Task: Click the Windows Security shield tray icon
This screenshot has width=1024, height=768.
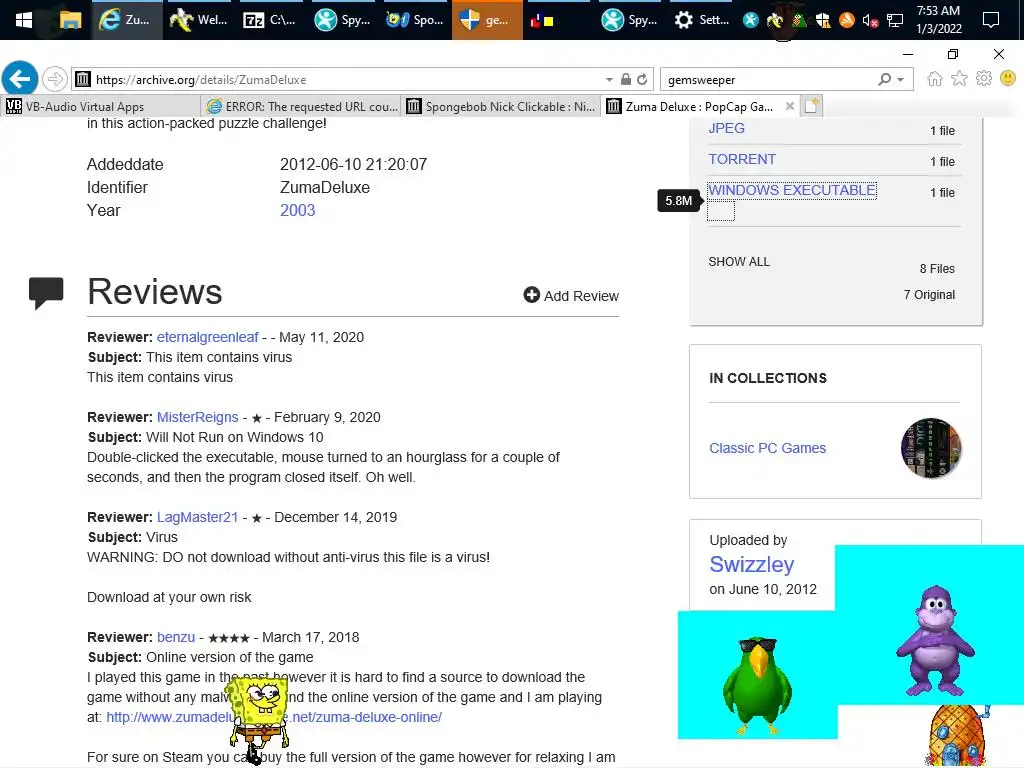Action: [x=823, y=21]
